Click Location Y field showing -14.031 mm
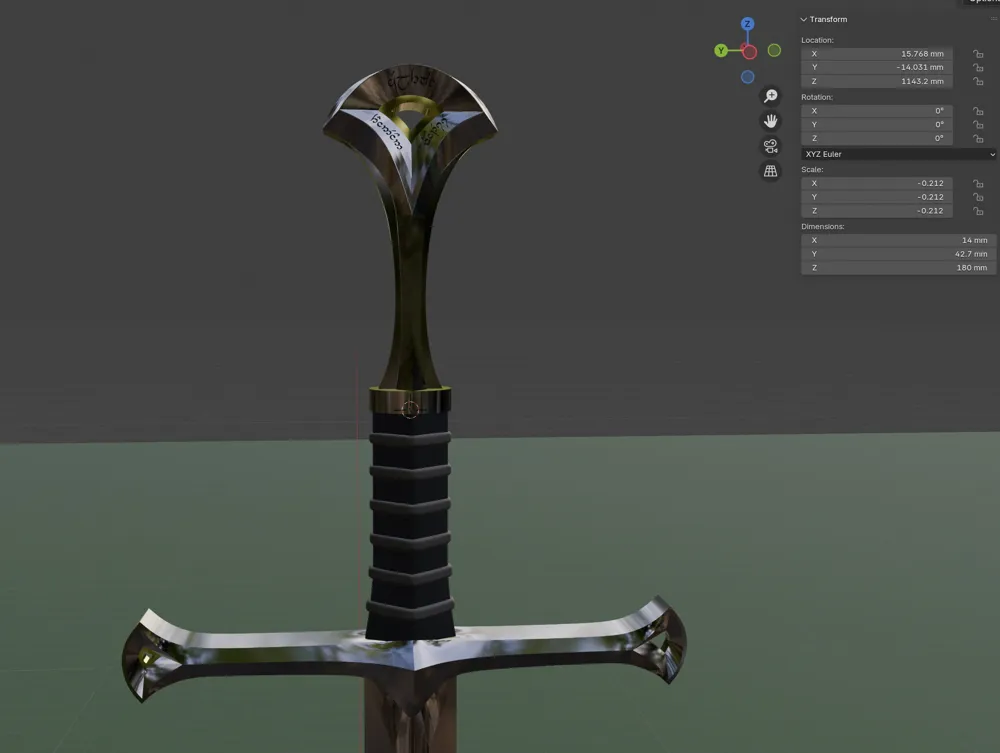Screen dimensions: 1000x753 point(877,68)
